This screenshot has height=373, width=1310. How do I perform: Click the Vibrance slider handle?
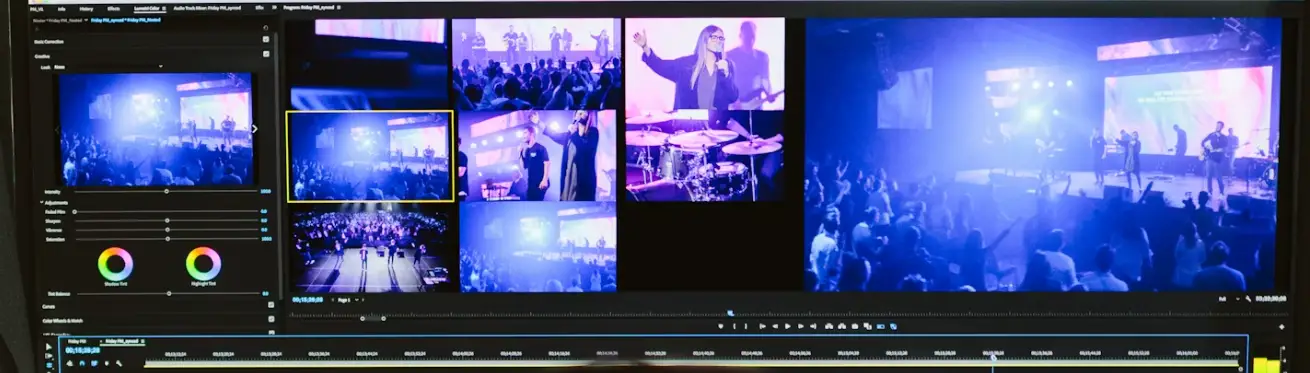(x=166, y=230)
